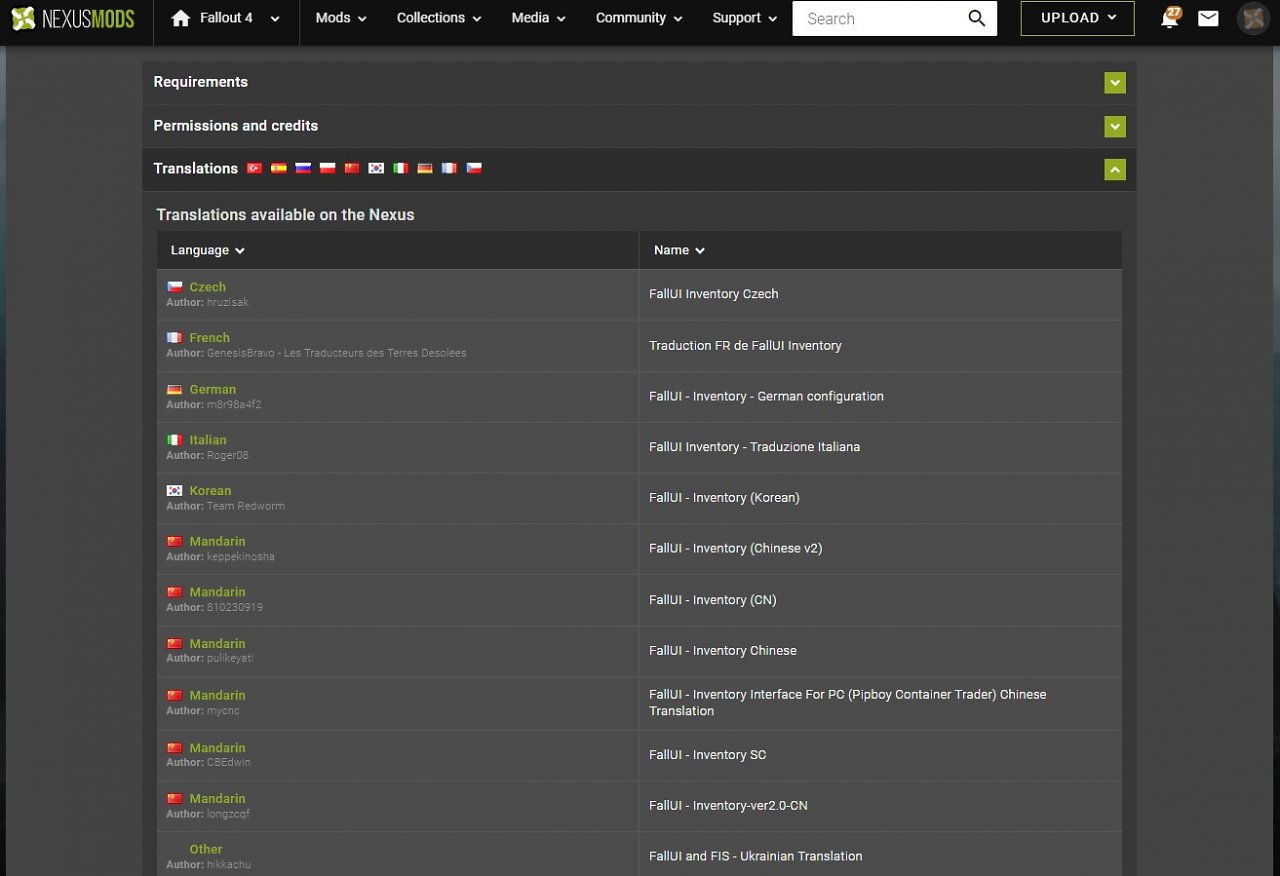1280x876 pixels.
Task: Open the UPLOAD dropdown button
Action: coord(1078,18)
